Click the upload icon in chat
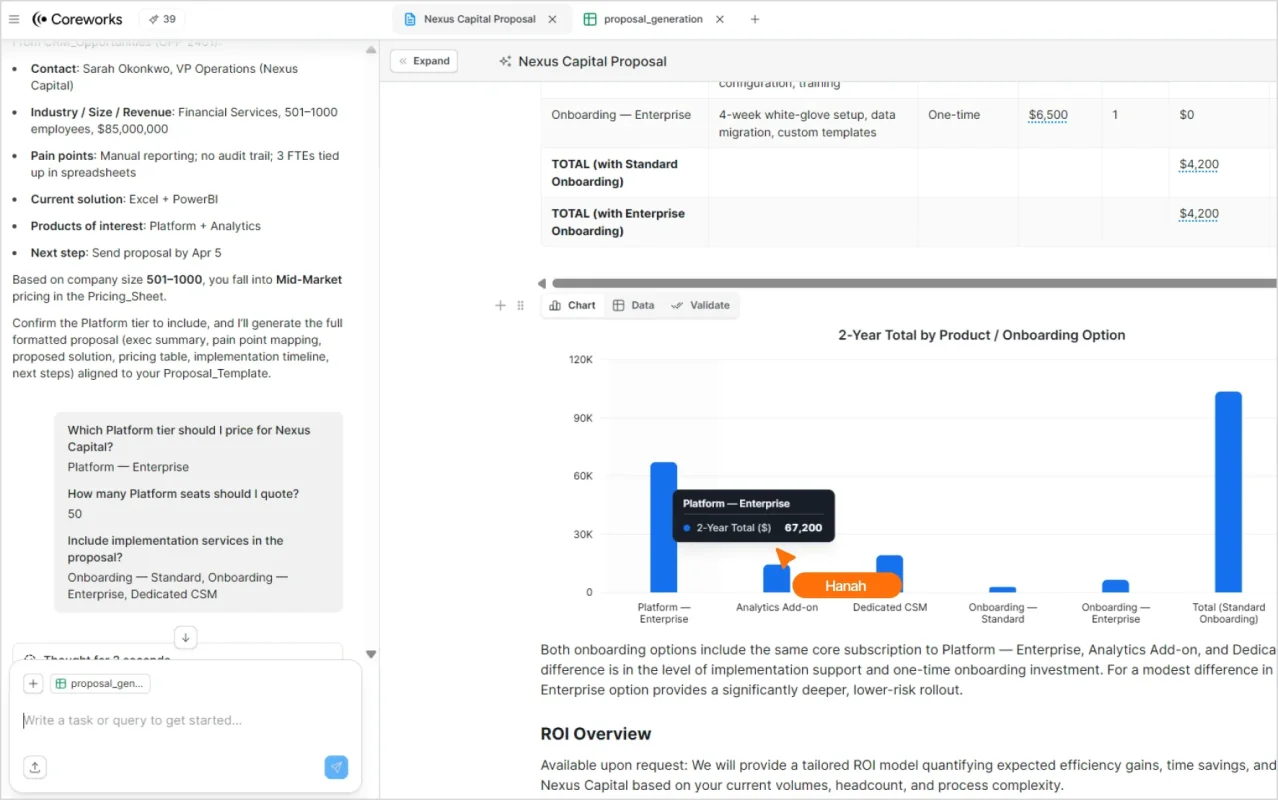The height and width of the screenshot is (800, 1278). [34, 767]
